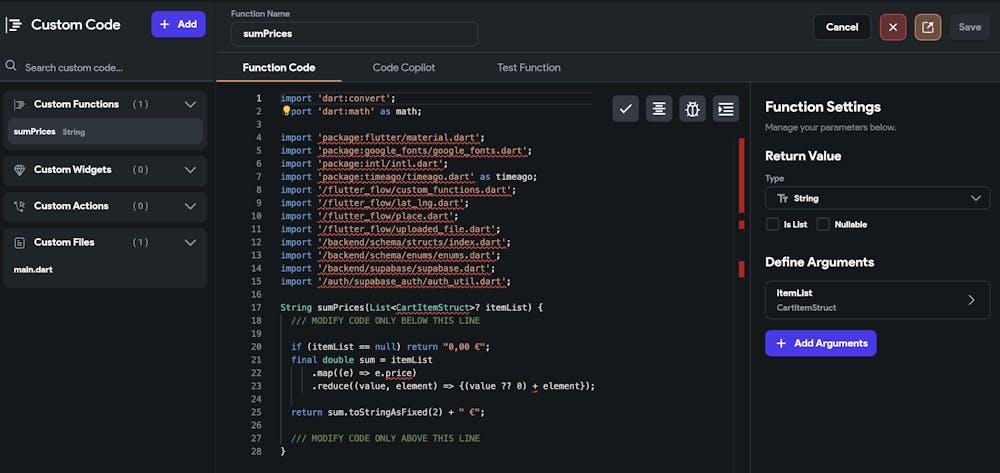Click the format code alignment icon
Image resolution: width=1000 pixels, height=473 pixels.
(659, 109)
